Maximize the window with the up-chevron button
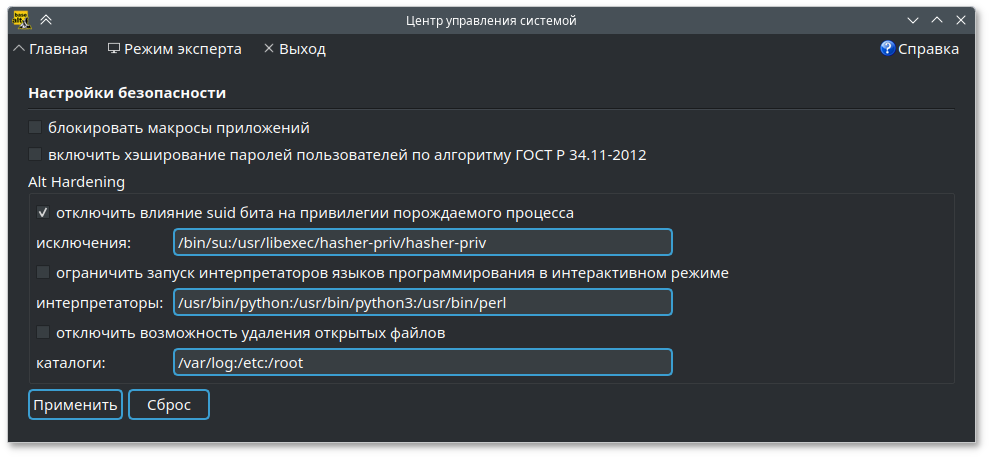 (x=937, y=20)
